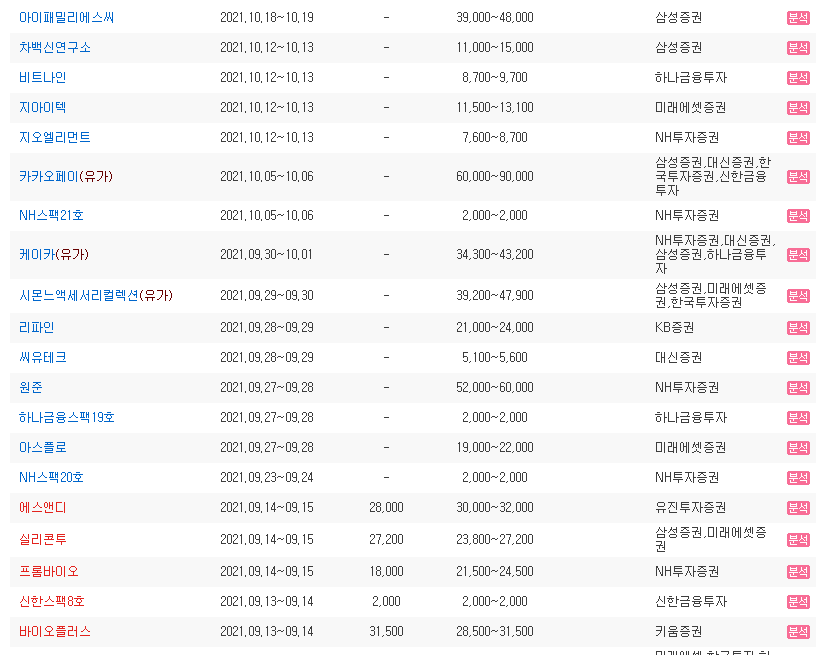
Task: Select date 2021.10.18~10.19
Action: point(267,18)
